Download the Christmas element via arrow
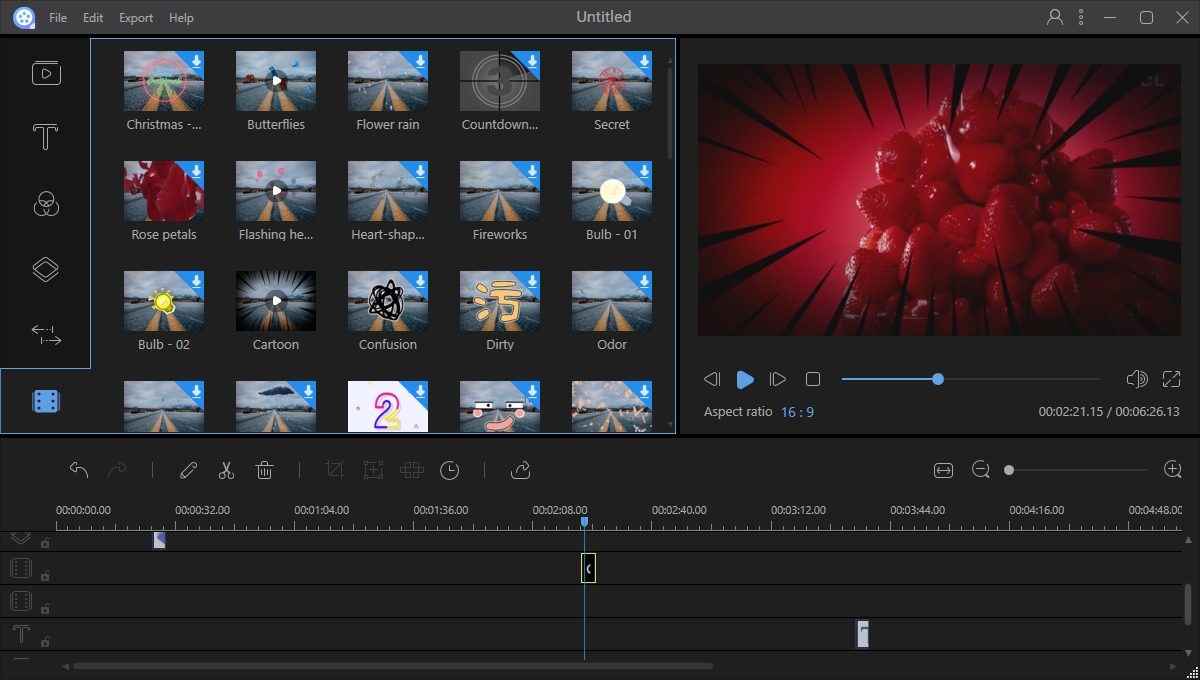Viewport: 1200px width, 680px height. click(196, 61)
